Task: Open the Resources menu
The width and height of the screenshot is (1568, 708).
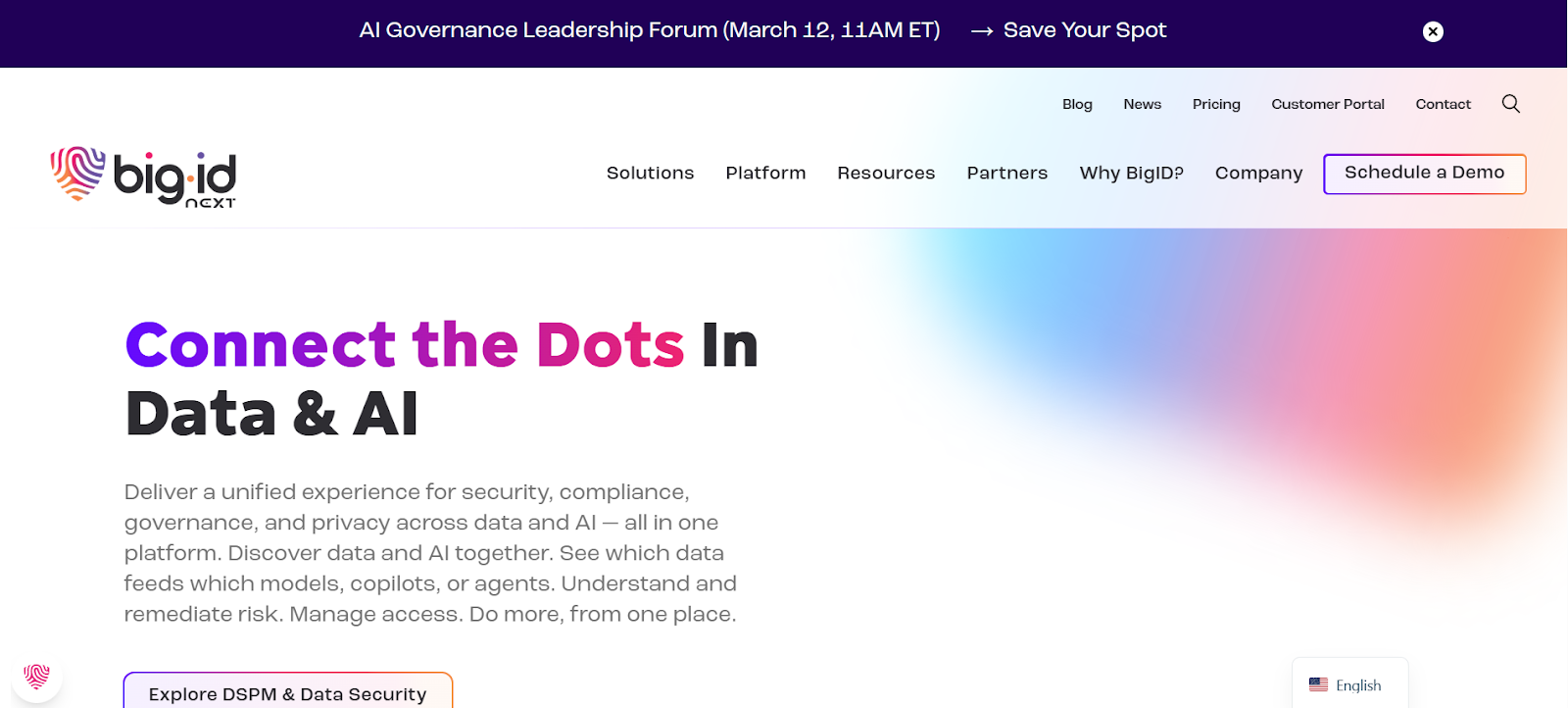Action: [x=886, y=174]
